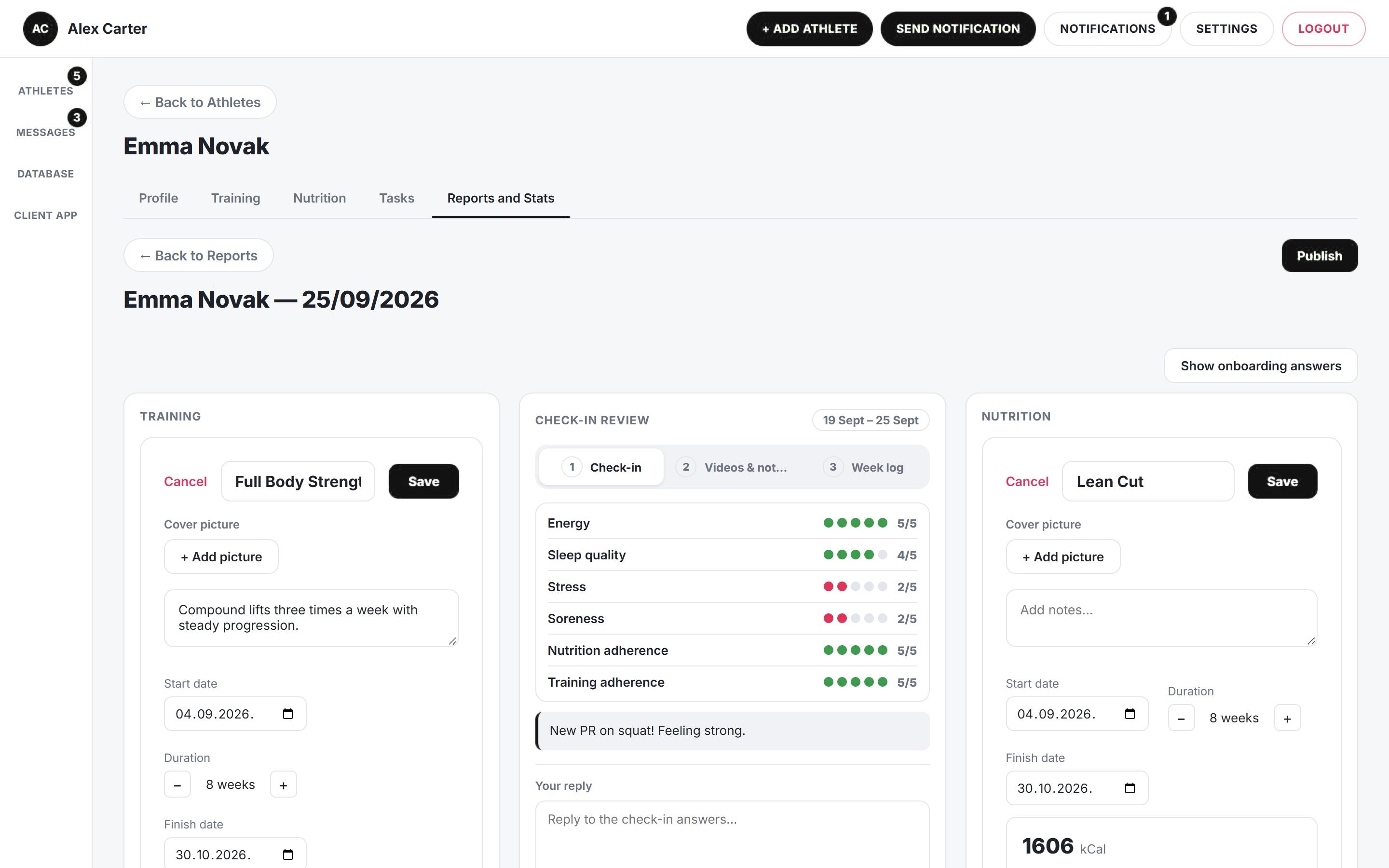The width and height of the screenshot is (1389, 868).
Task: Cancel Training plan editing
Action: [x=185, y=481]
